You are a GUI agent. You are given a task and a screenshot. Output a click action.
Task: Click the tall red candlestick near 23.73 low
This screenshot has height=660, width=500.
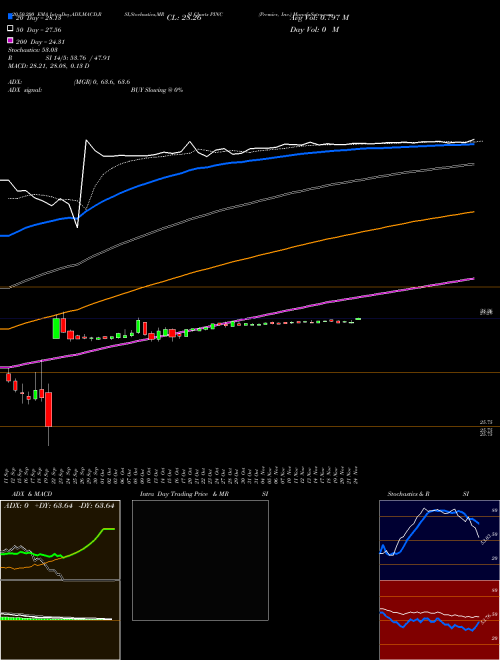(x=49, y=409)
